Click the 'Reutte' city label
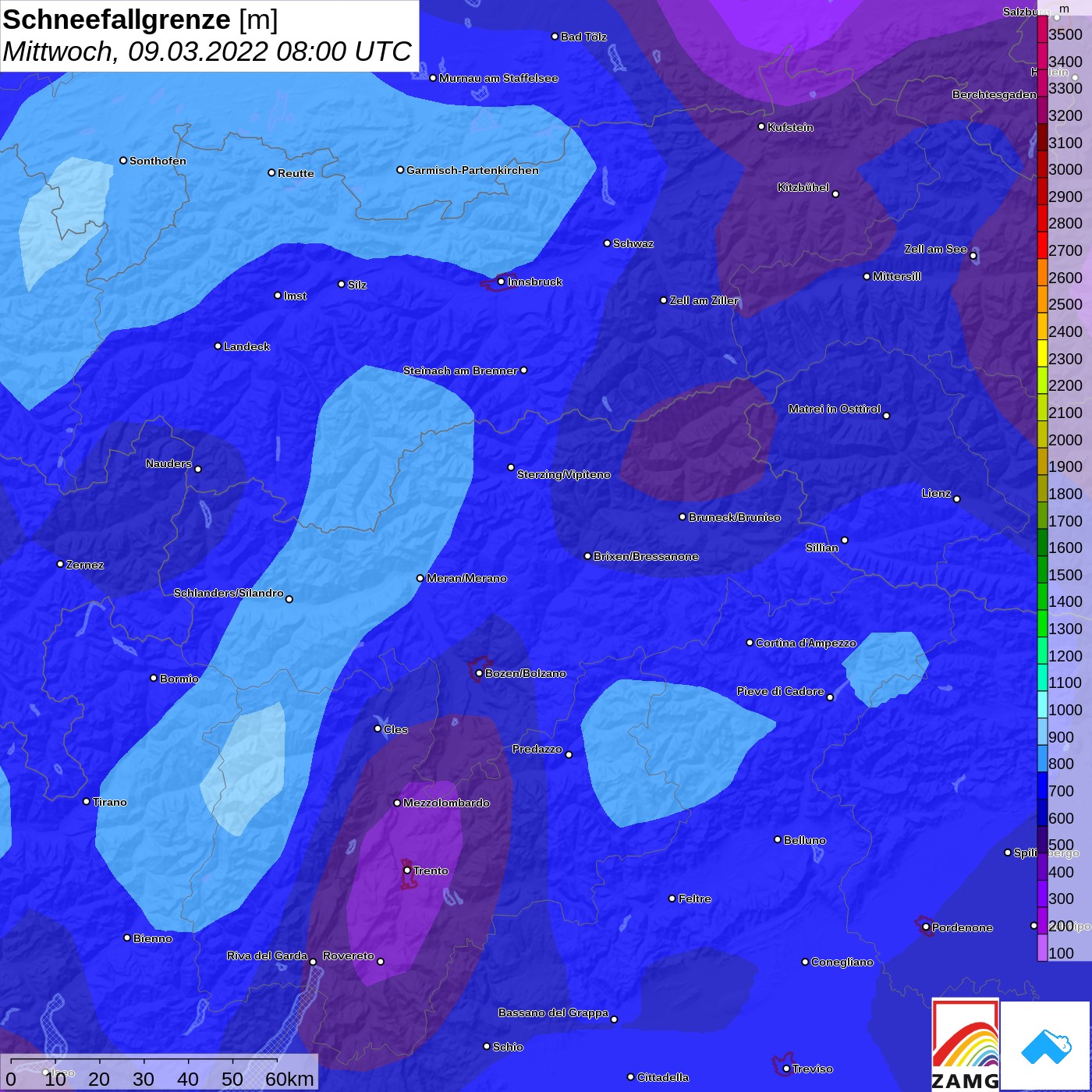The width and height of the screenshot is (1092, 1092). click(296, 173)
